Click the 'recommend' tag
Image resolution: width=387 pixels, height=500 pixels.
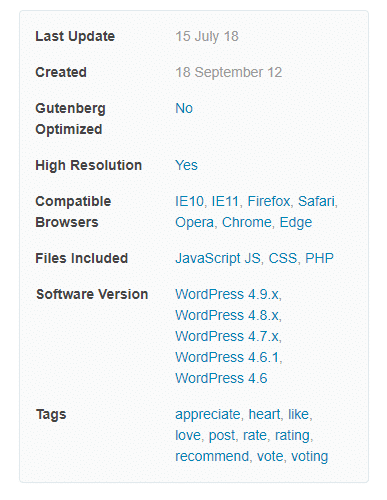(212, 456)
